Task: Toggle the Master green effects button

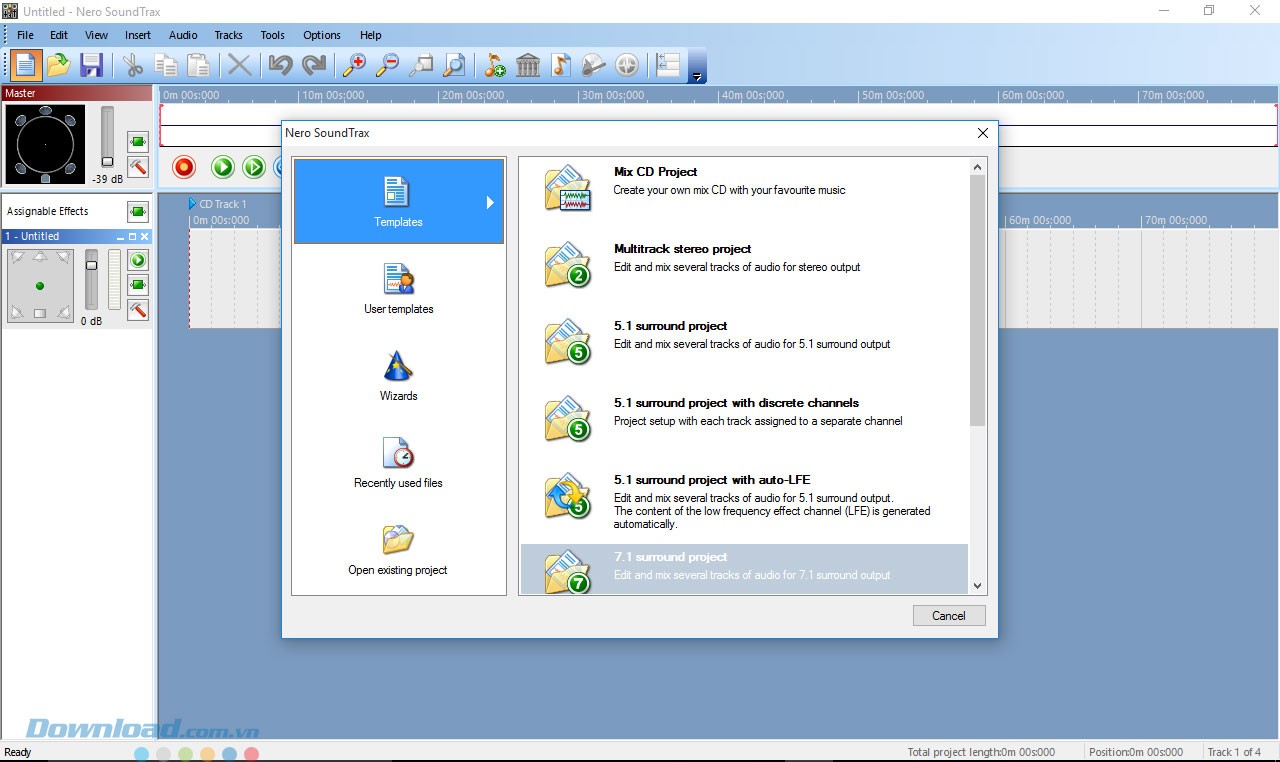Action: [x=138, y=141]
